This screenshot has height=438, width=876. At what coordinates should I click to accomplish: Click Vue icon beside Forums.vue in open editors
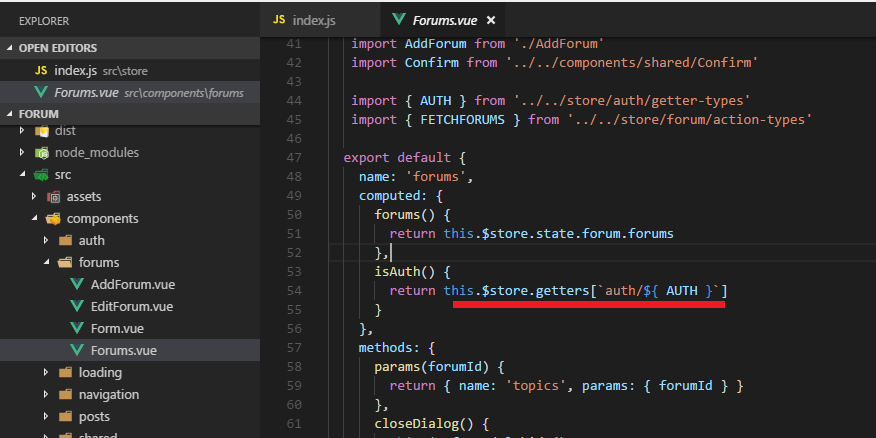tap(41, 93)
